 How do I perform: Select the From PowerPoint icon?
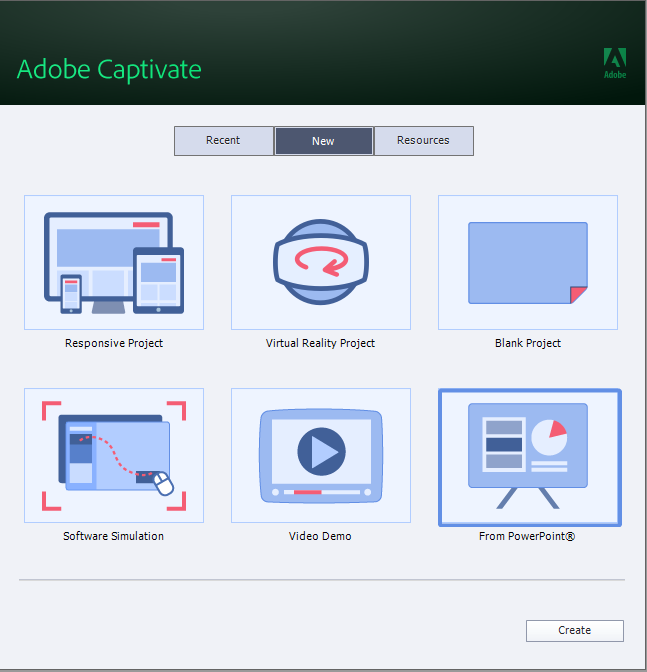pos(529,457)
